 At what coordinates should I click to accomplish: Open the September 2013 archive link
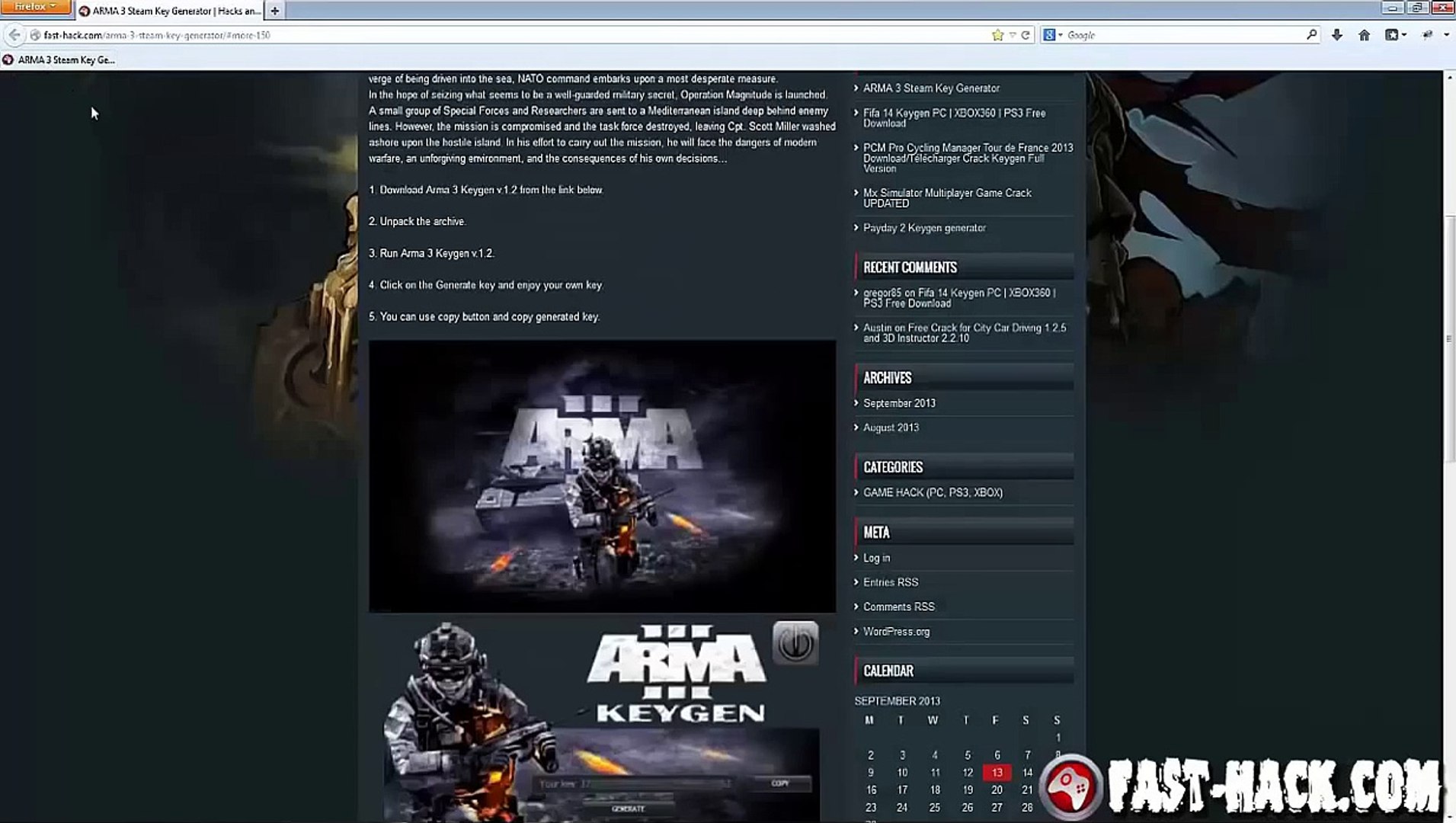(x=899, y=403)
